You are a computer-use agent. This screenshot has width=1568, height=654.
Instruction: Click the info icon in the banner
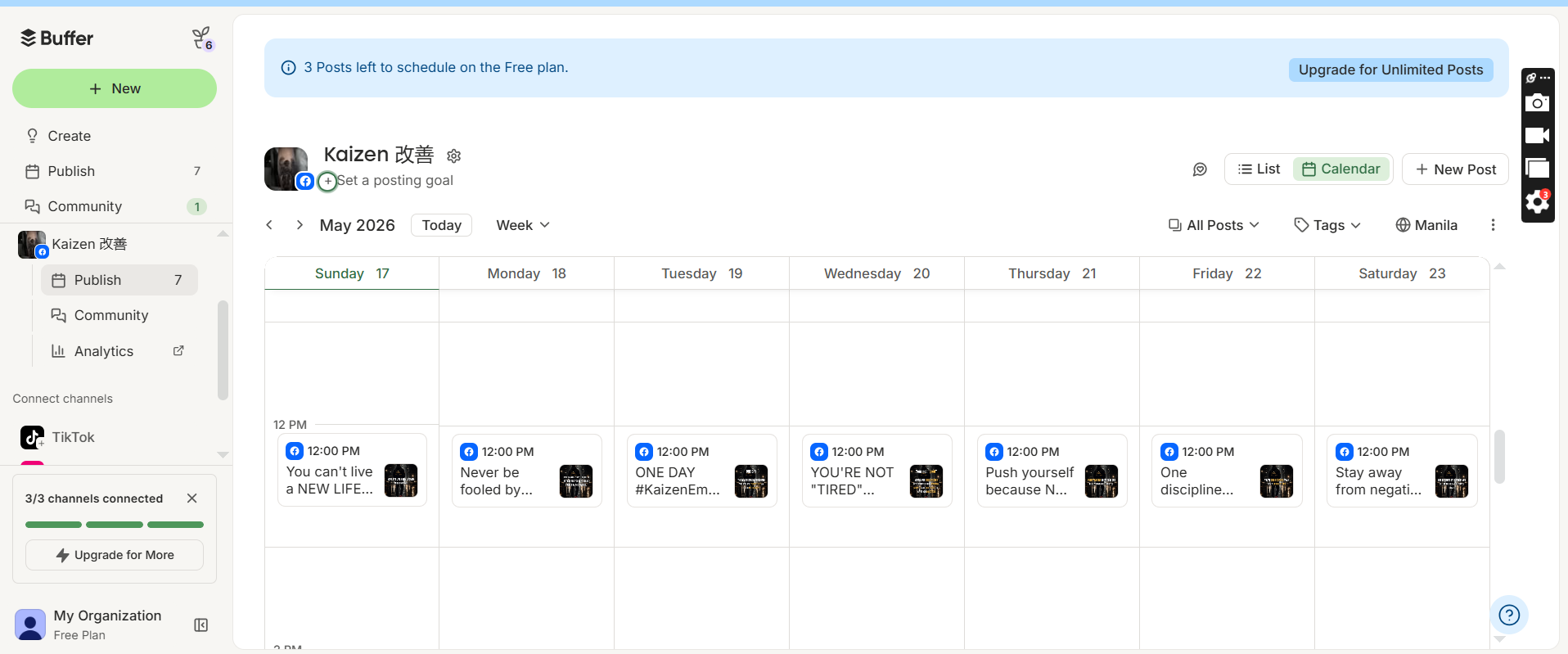click(288, 68)
